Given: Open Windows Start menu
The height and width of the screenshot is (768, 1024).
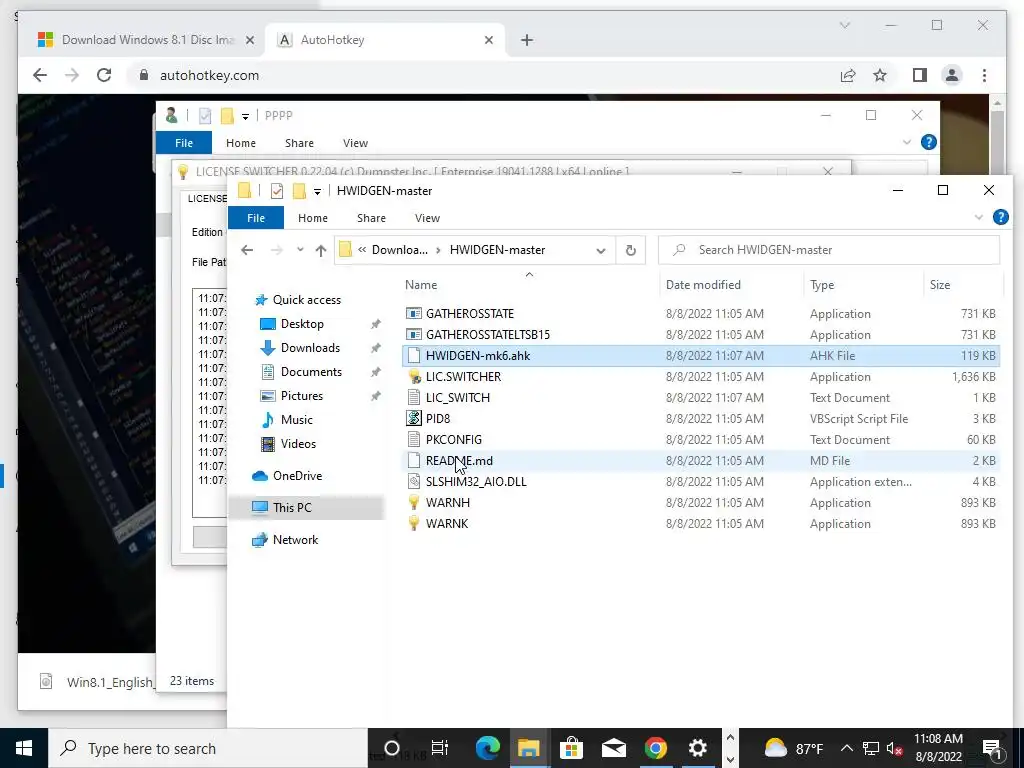Looking at the screenshot, I should click(x=24, y=748).
